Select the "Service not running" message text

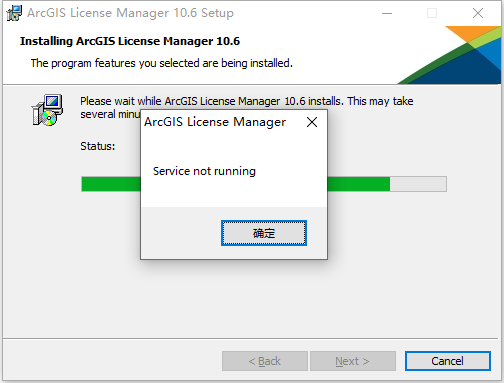(204, 171)
